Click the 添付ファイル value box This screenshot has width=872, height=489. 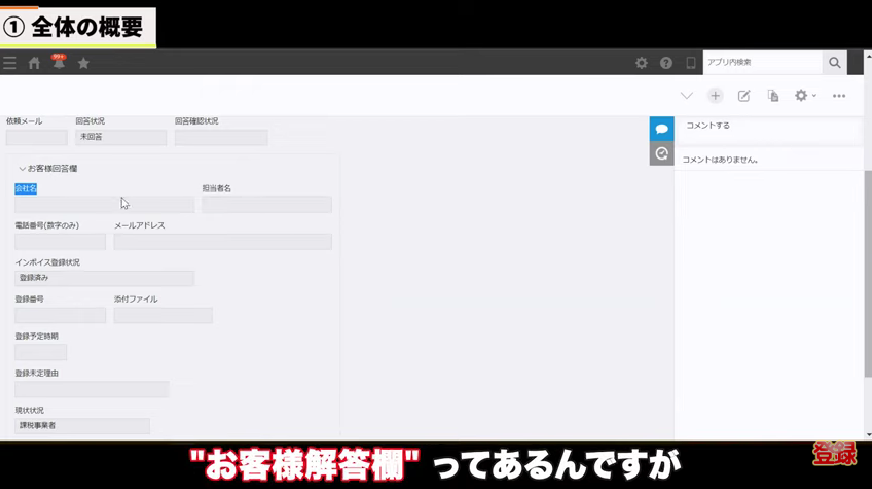163,315
